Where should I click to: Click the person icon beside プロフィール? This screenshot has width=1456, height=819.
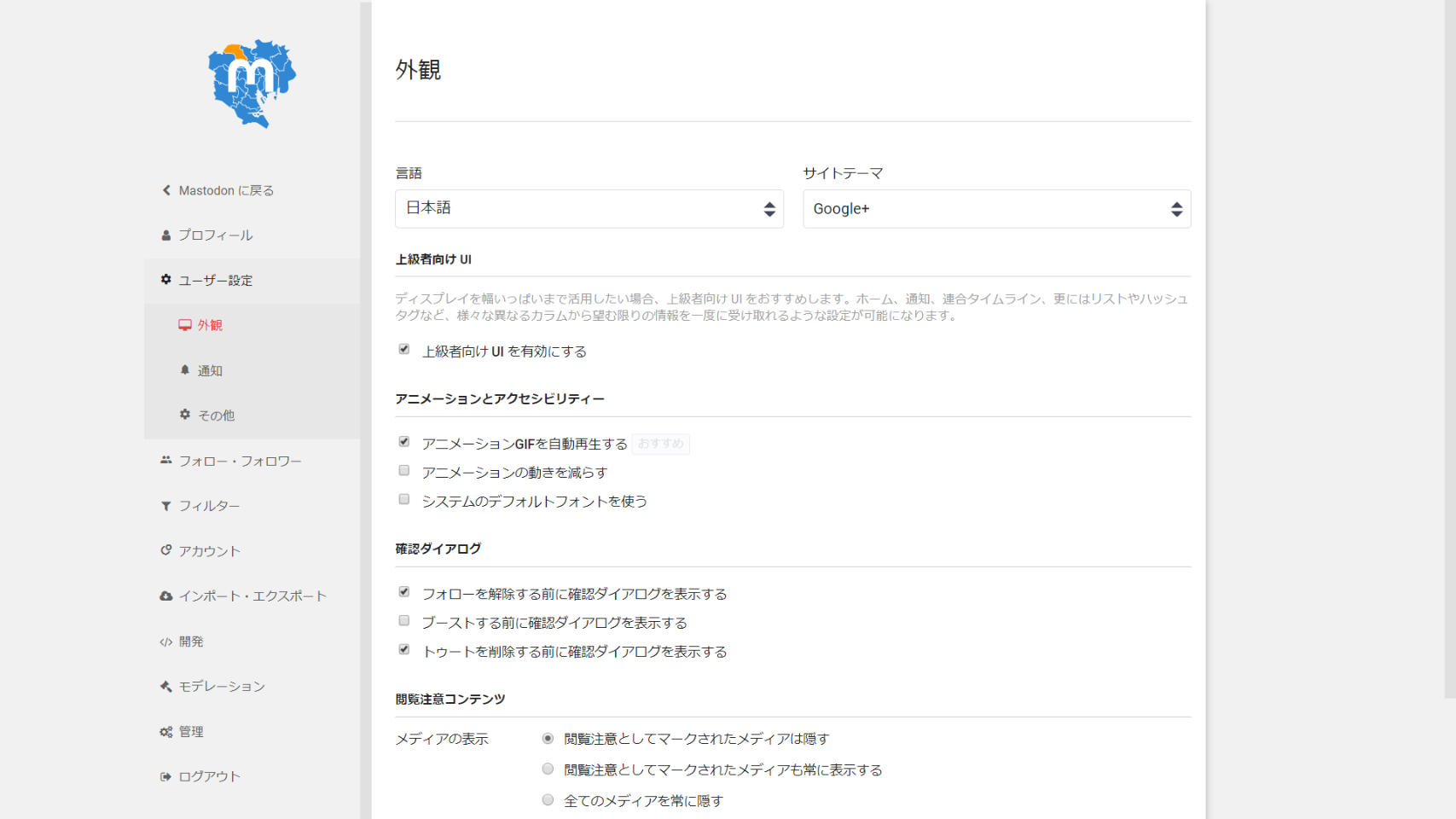(x=166, y=235)
